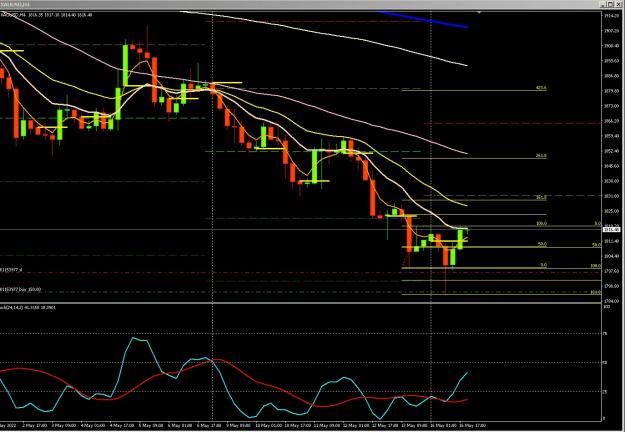This screenshot has height=432, width=625.
Task: Click the symbol H4 price header text
Action: coord(46,15)
